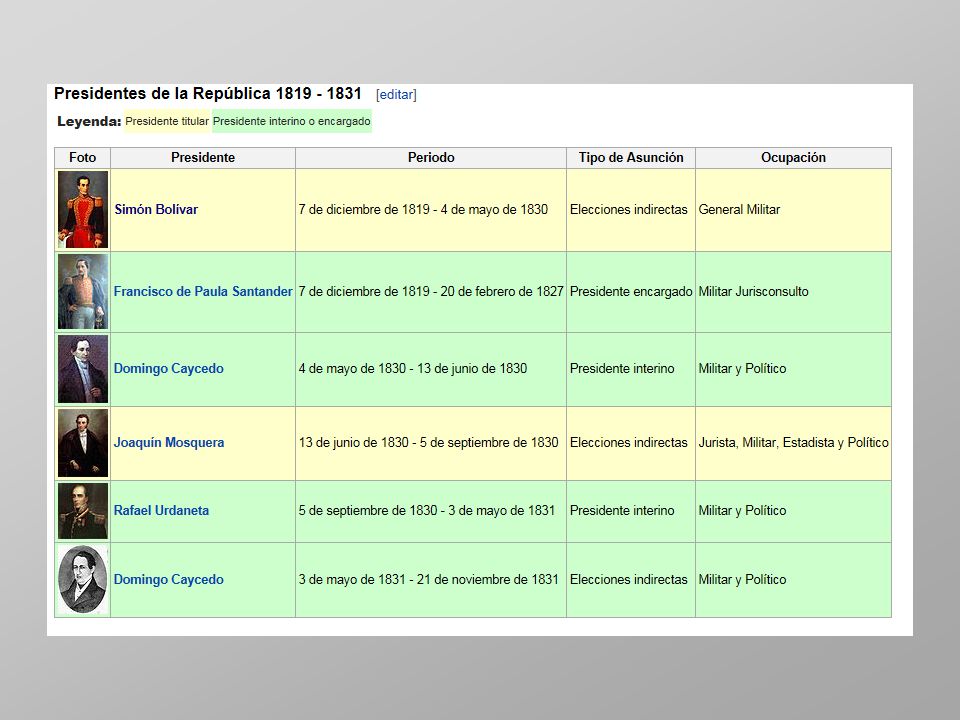Open the editar link next to the heading

pos(396,94)
